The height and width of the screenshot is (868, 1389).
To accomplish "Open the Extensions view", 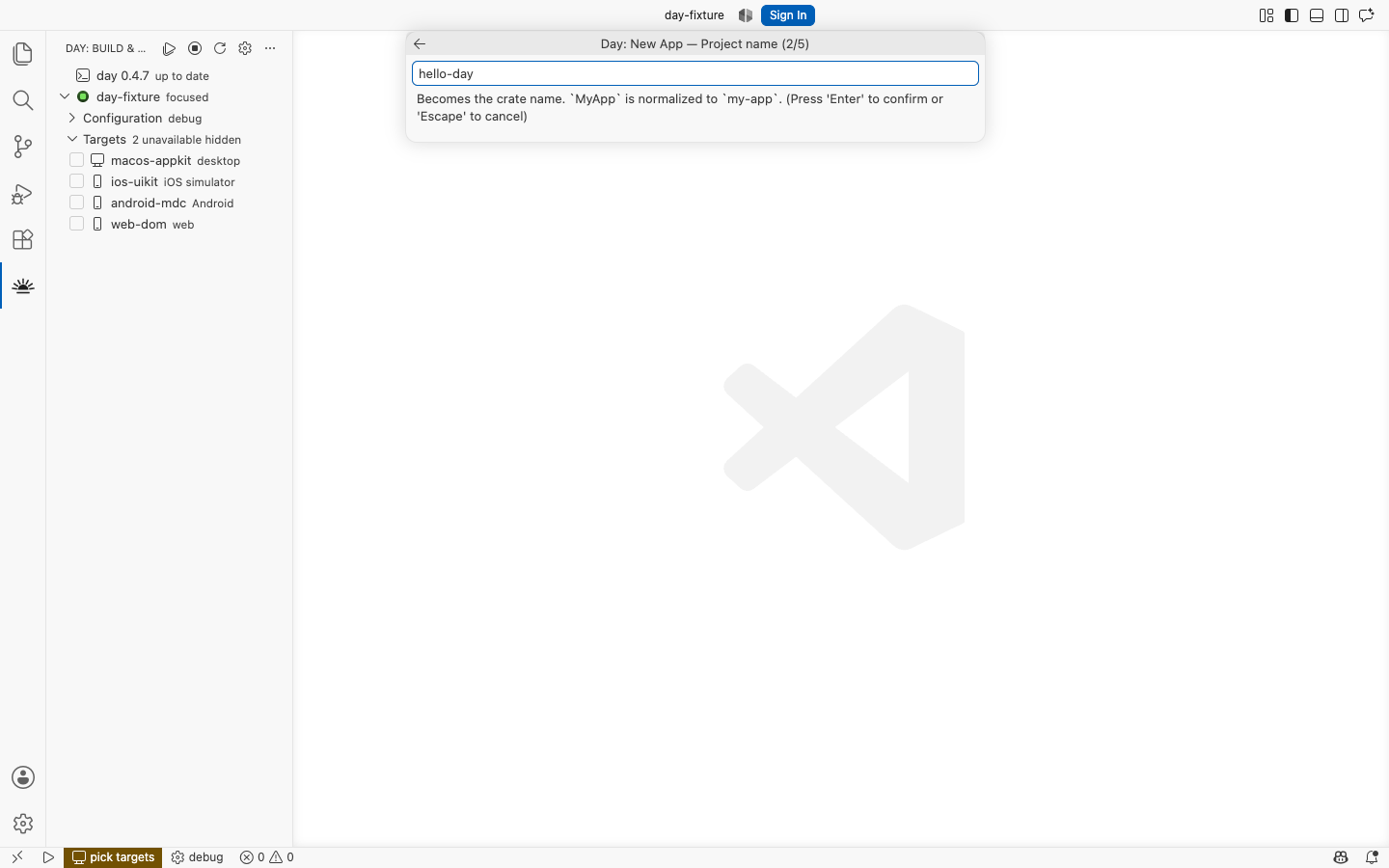I will click(x=23, y=239).
